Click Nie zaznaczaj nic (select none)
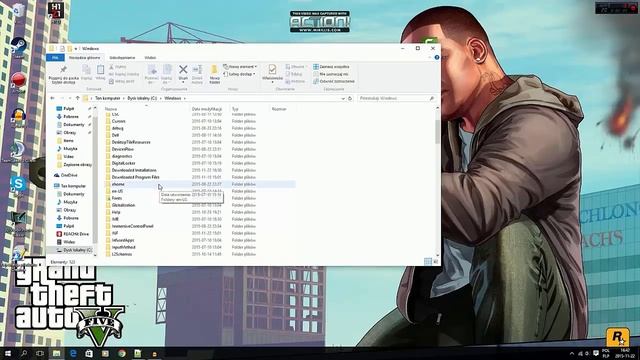The width and height of the screenshot is (640, 360). 331,74
